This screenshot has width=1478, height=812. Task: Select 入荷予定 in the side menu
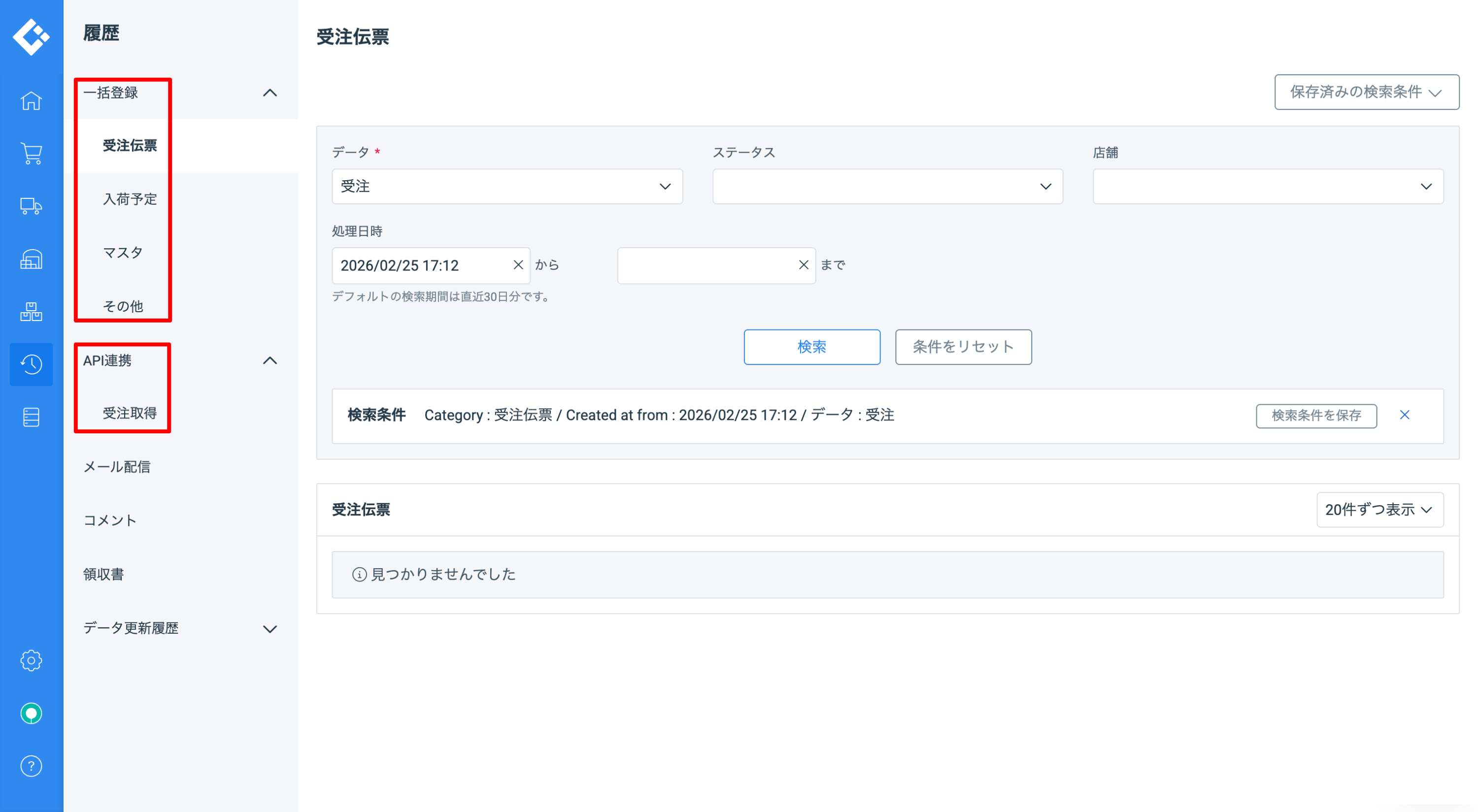pos(130,199)
